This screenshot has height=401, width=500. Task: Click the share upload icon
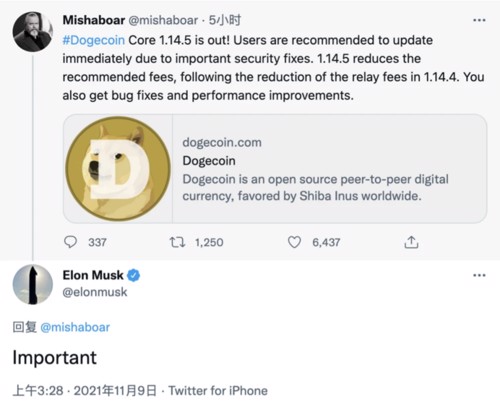(411, 242)
